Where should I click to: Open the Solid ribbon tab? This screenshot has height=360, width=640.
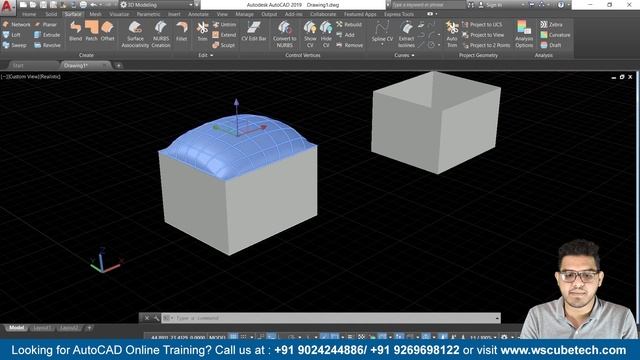pos(51,14)
